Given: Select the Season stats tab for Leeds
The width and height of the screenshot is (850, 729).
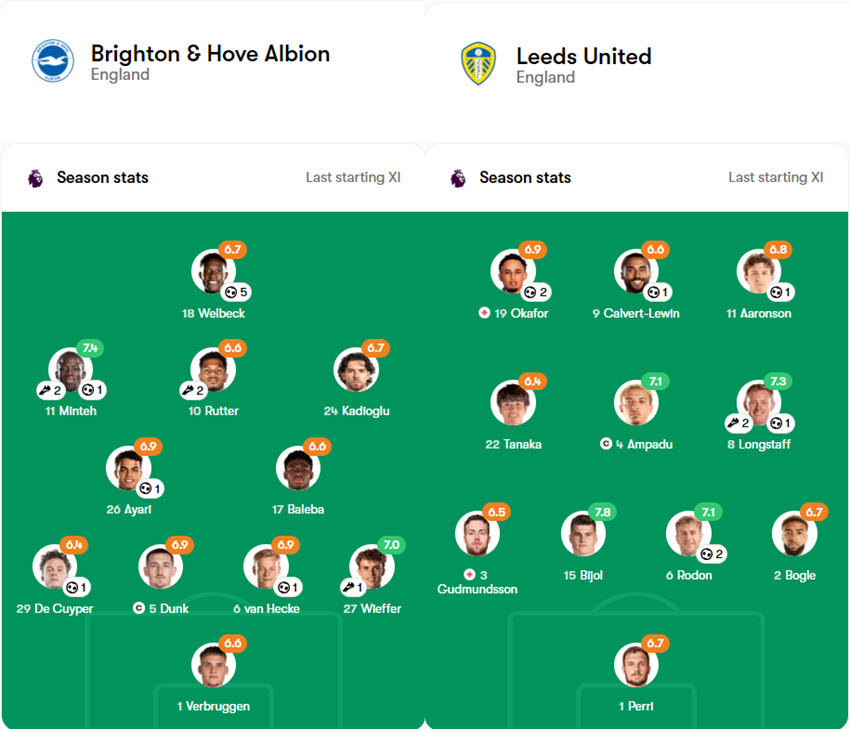Looking at the screenshot, I should pyautogui.click(x=525, y=177).
